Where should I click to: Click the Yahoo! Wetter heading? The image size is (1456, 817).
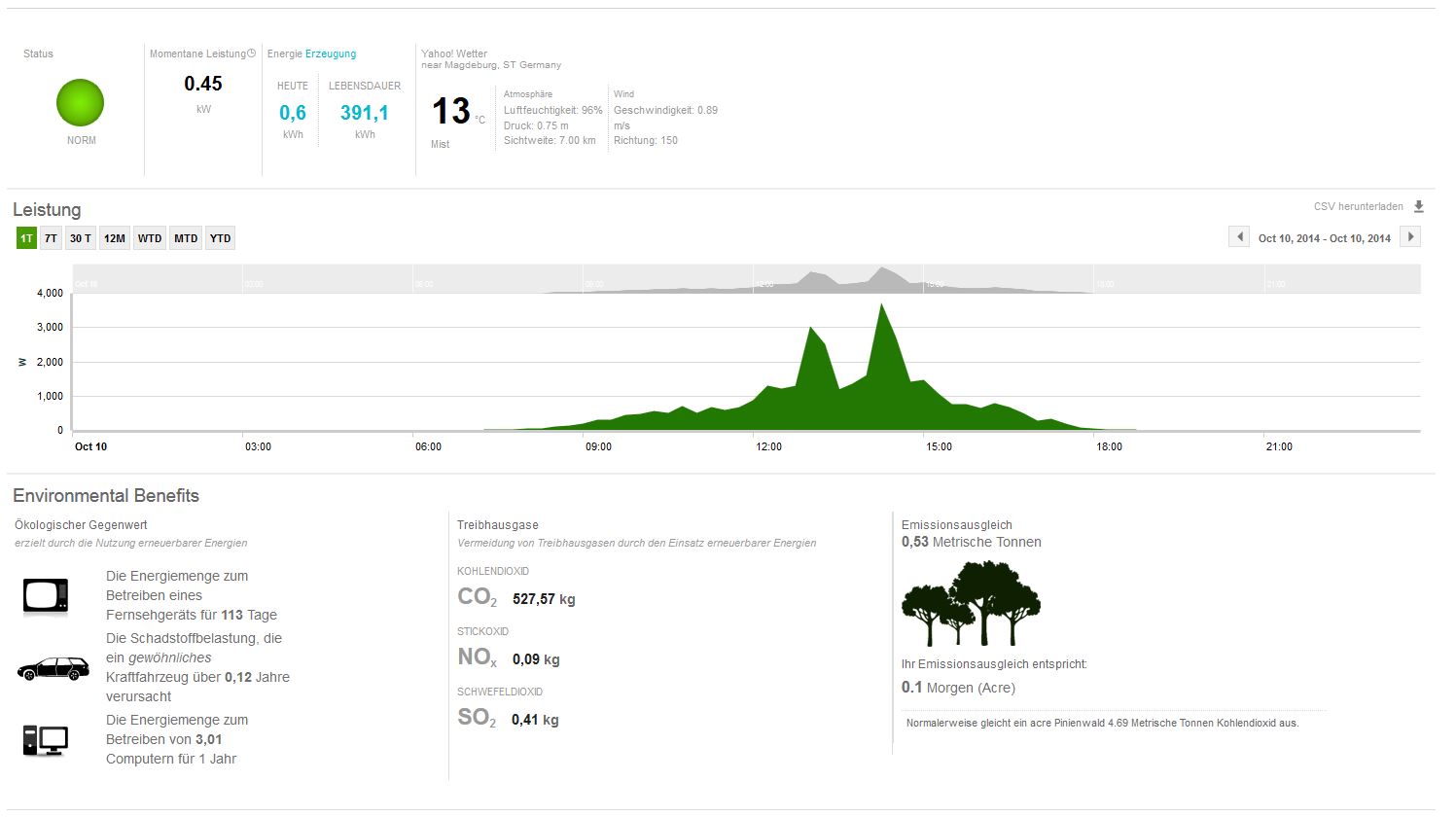[x=454, y=53]
